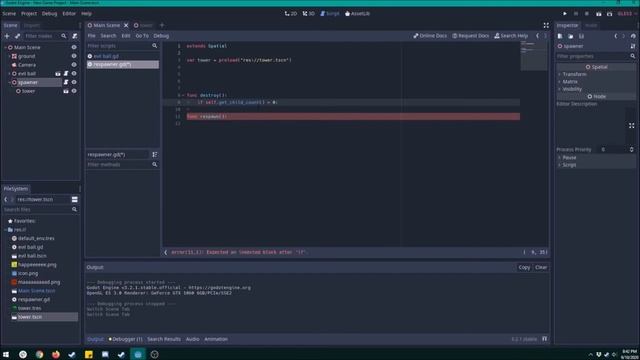Clear the Output log
The width and height of the screenshot is (640, 360).
click(541, 267)
